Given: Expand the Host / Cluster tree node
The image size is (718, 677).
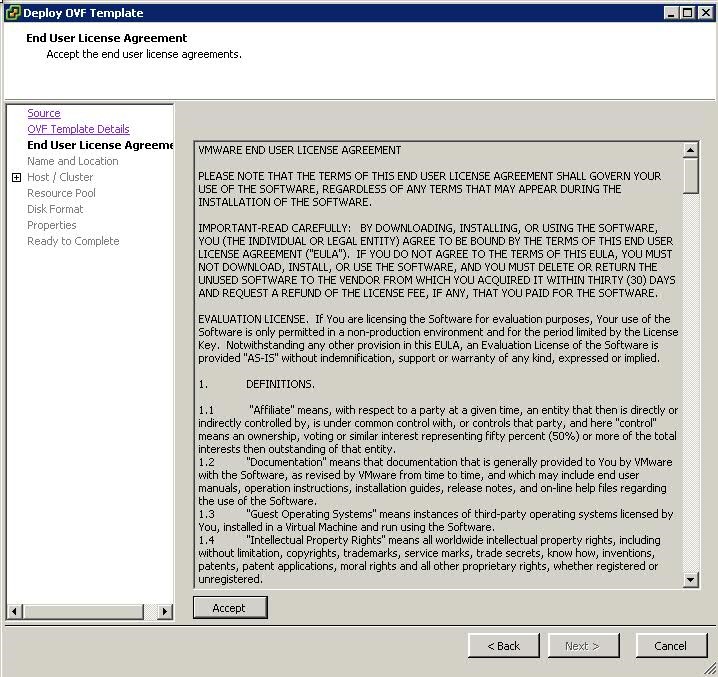Looking at the screenshot, I should [x=16, y=177].
